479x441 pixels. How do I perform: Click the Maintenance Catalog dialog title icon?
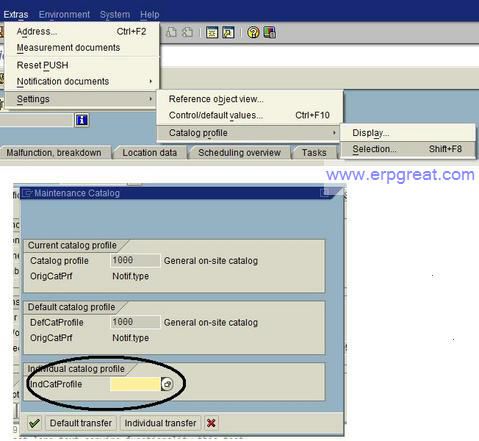[28, 193]
